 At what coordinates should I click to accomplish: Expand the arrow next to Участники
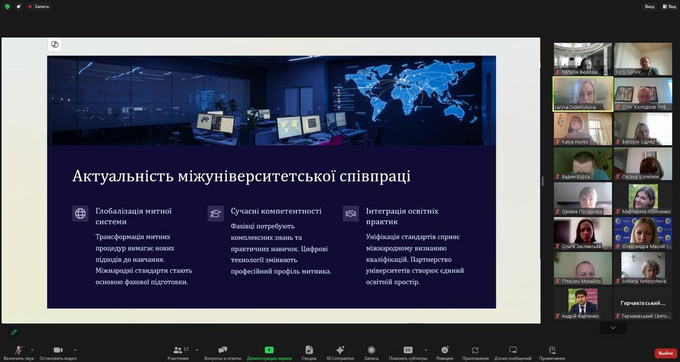[197, 349]
